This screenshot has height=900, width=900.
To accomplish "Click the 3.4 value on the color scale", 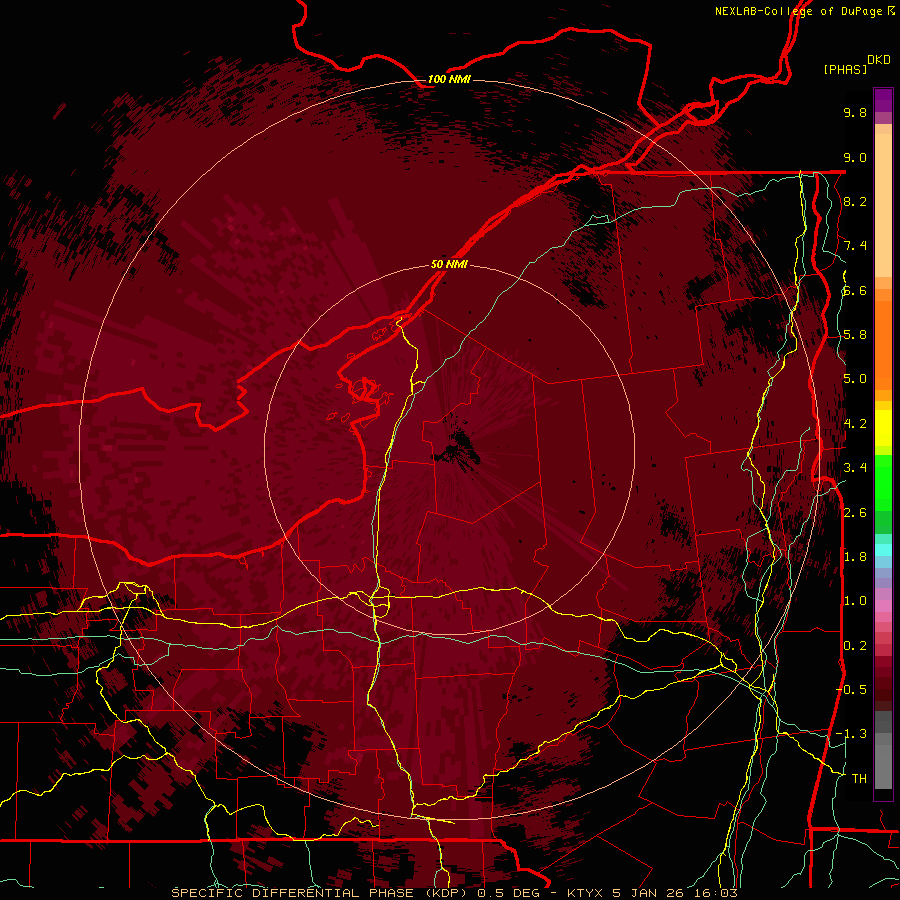I will [x=855, y=468].
